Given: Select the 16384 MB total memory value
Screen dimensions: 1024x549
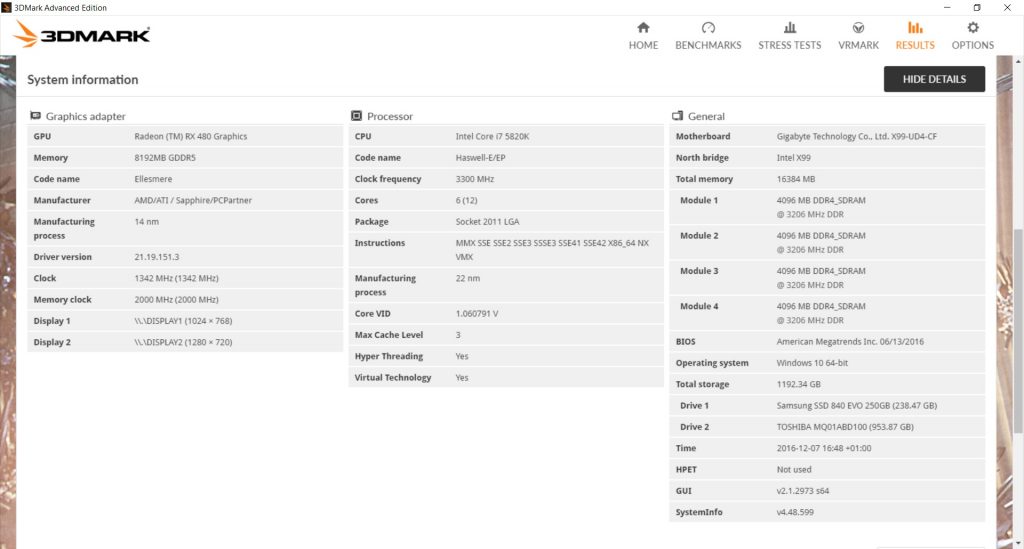Looking at the screenshot, I should point(795,179).
